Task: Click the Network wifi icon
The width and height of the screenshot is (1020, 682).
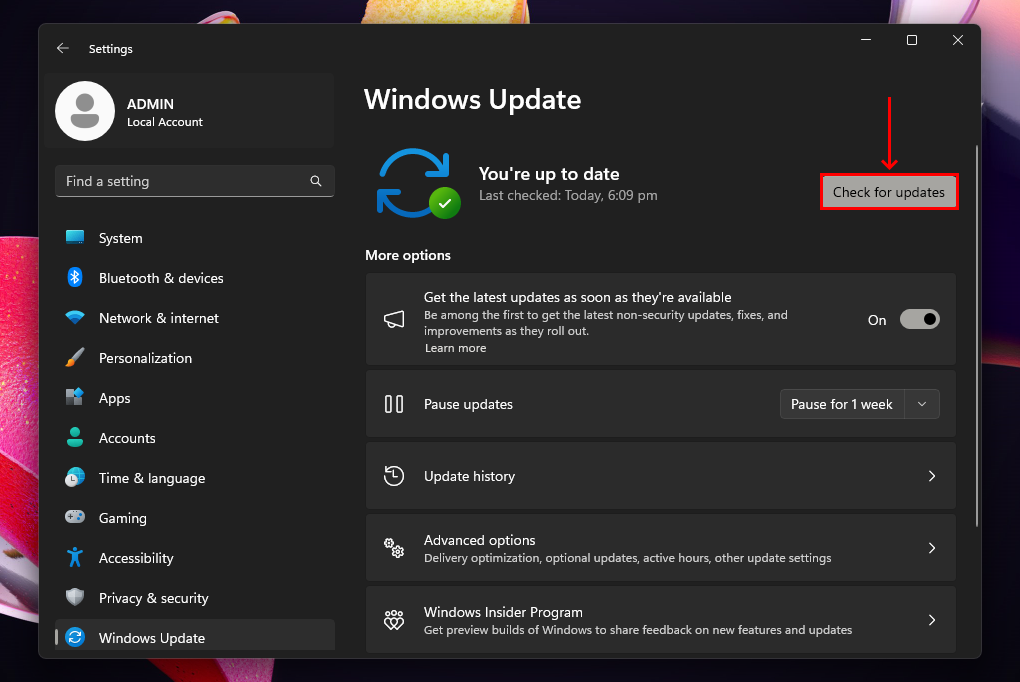Action: coord(75,318)
